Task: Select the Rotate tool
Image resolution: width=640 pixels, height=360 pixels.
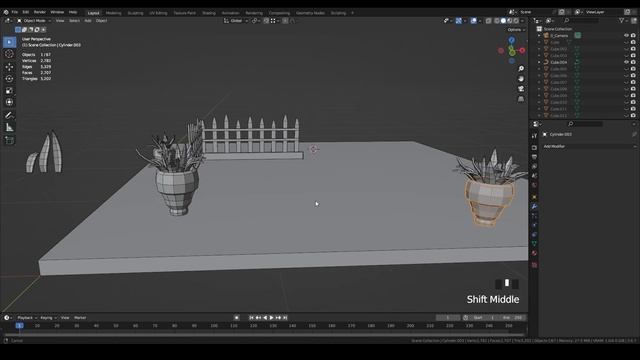Action: 9,78
